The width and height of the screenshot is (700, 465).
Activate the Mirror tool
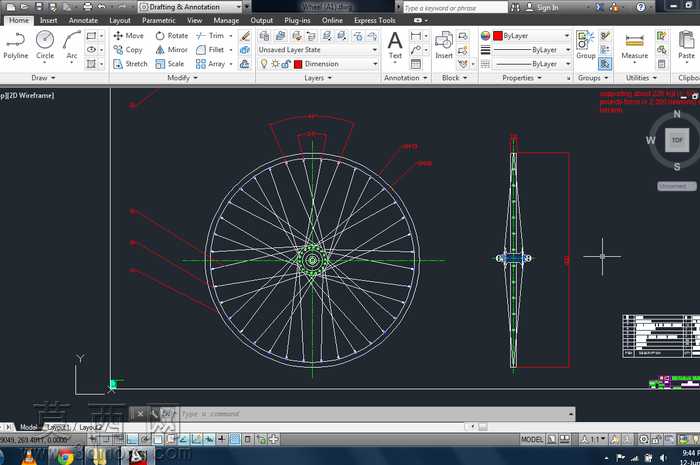[171, 50]
